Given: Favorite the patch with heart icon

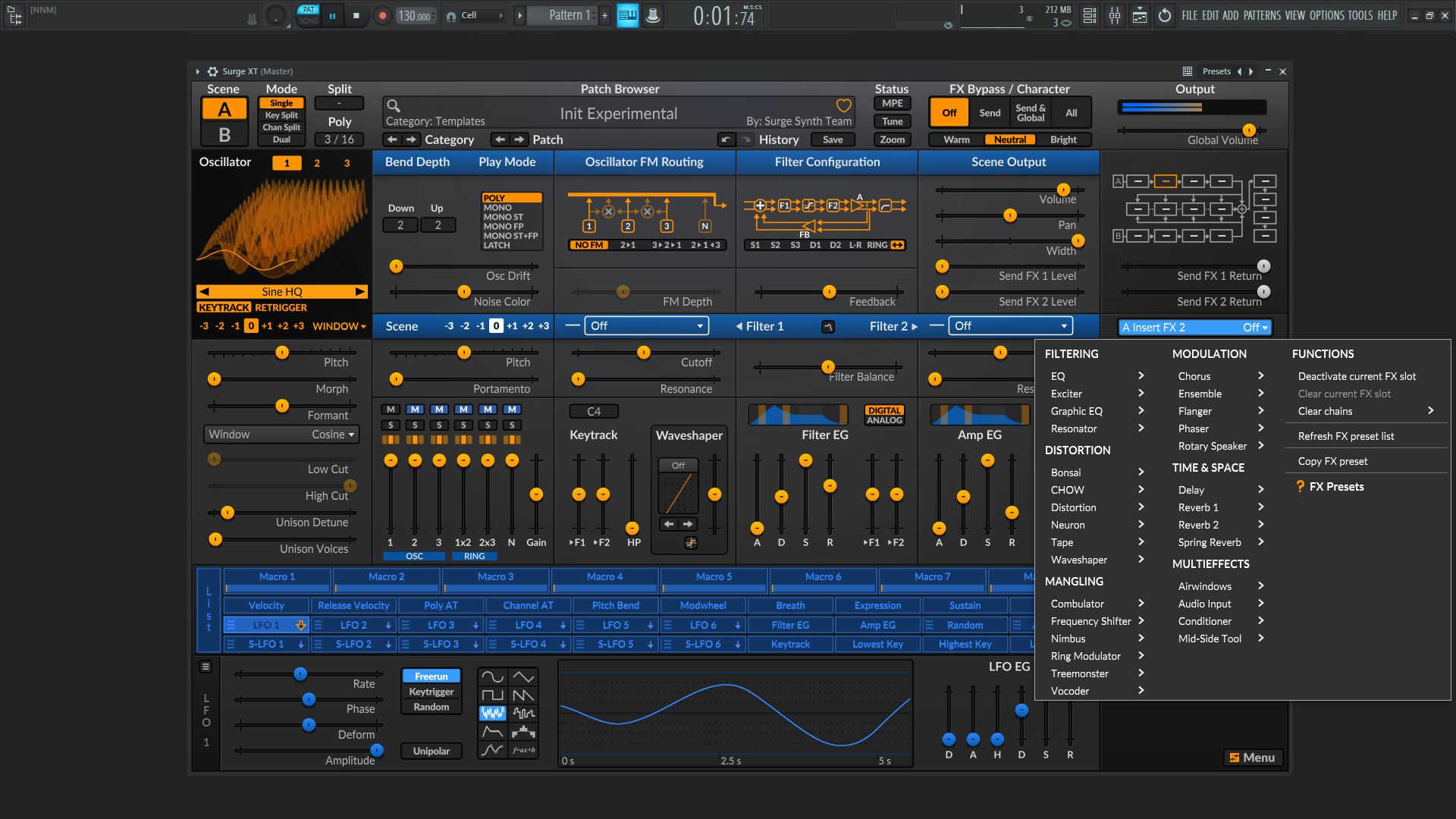Looking at the screenshot, I should coord(843,105).
